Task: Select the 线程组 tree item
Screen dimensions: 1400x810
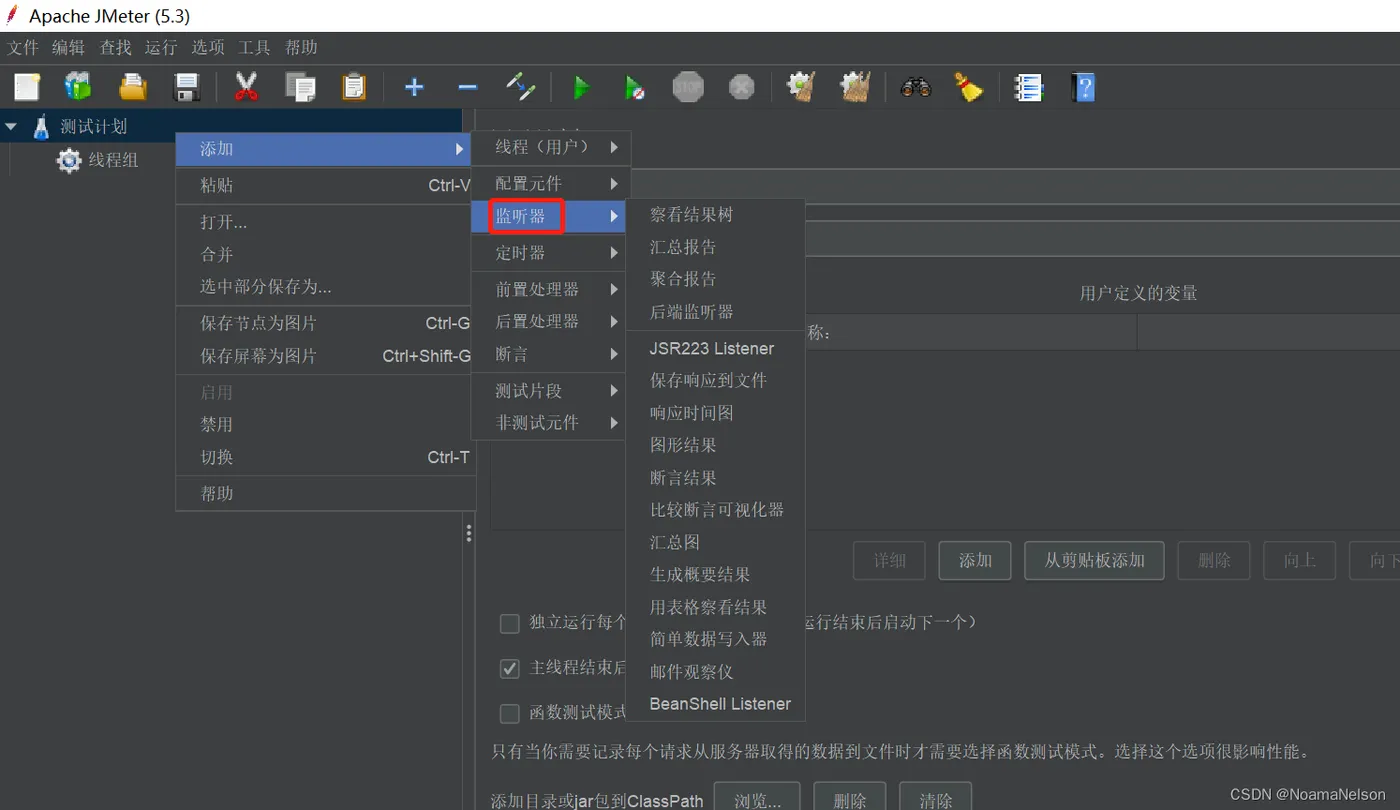Action: (113, 160)
